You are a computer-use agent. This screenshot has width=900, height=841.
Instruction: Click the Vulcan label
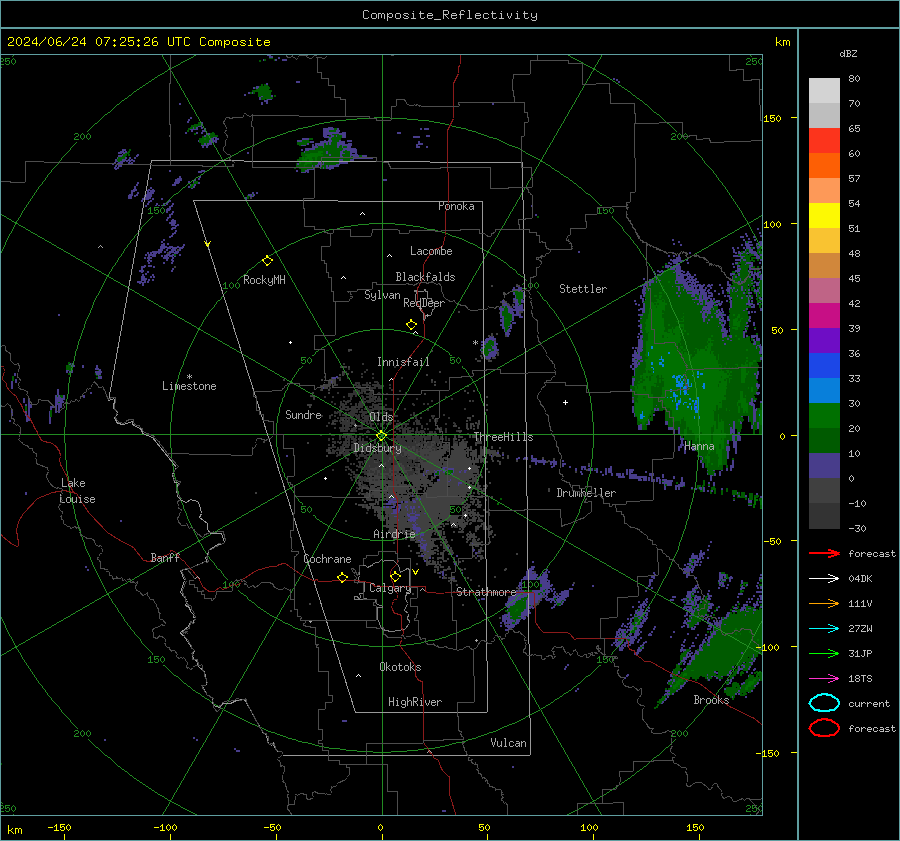[508, 743]
